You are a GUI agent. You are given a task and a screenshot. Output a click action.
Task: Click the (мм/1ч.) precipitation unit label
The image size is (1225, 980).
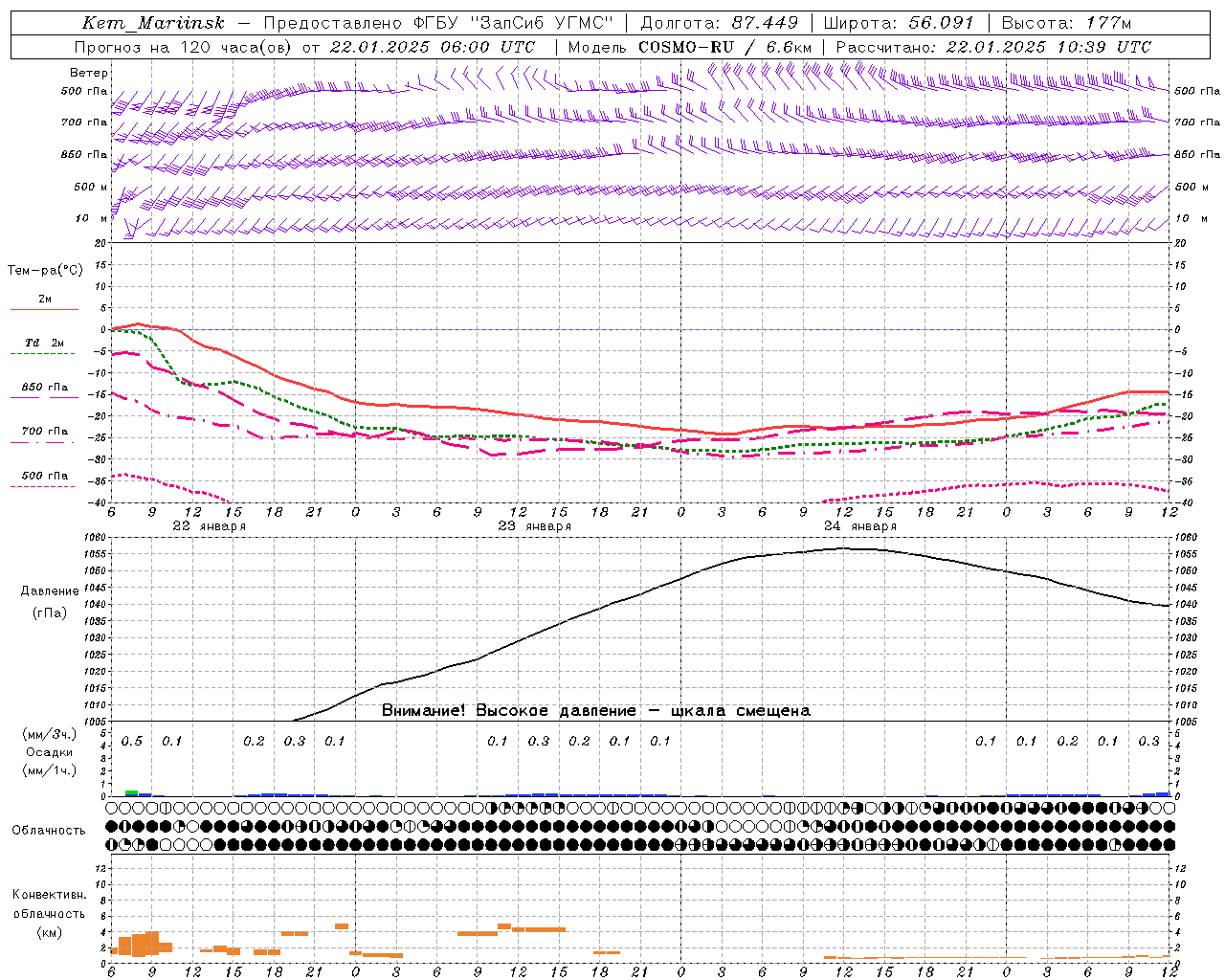click(50, 769)
